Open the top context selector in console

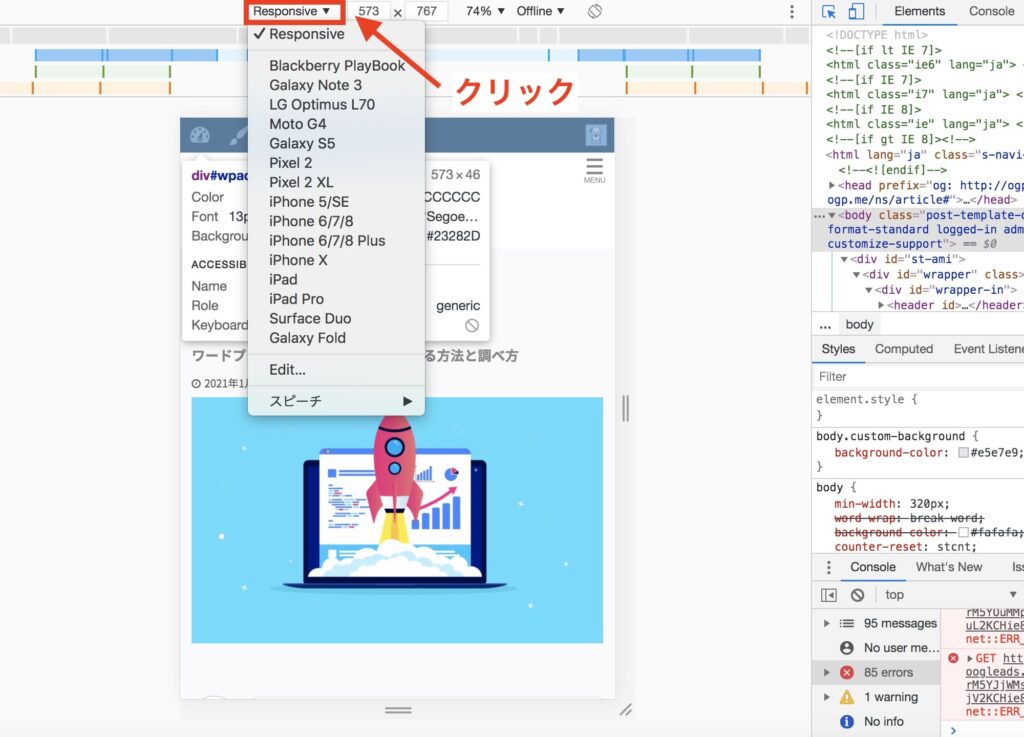(951, 595)
